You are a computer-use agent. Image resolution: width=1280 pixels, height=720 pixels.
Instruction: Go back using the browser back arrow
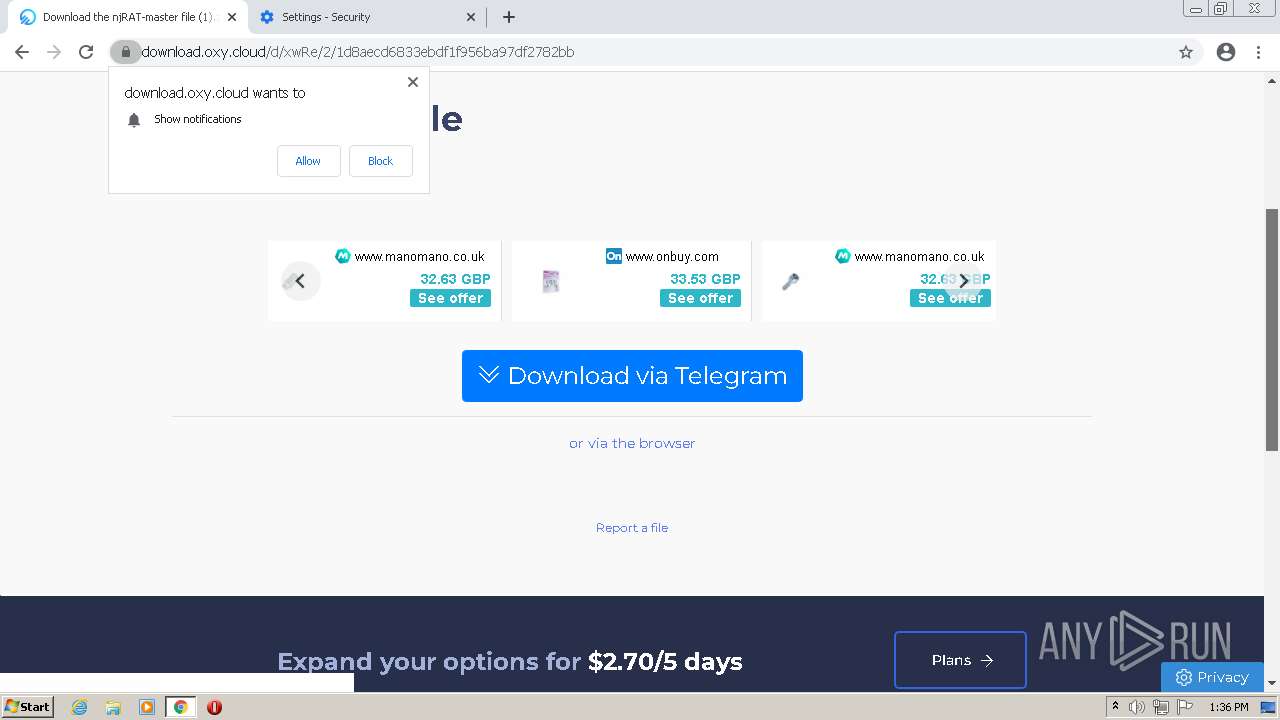point(22,52)
